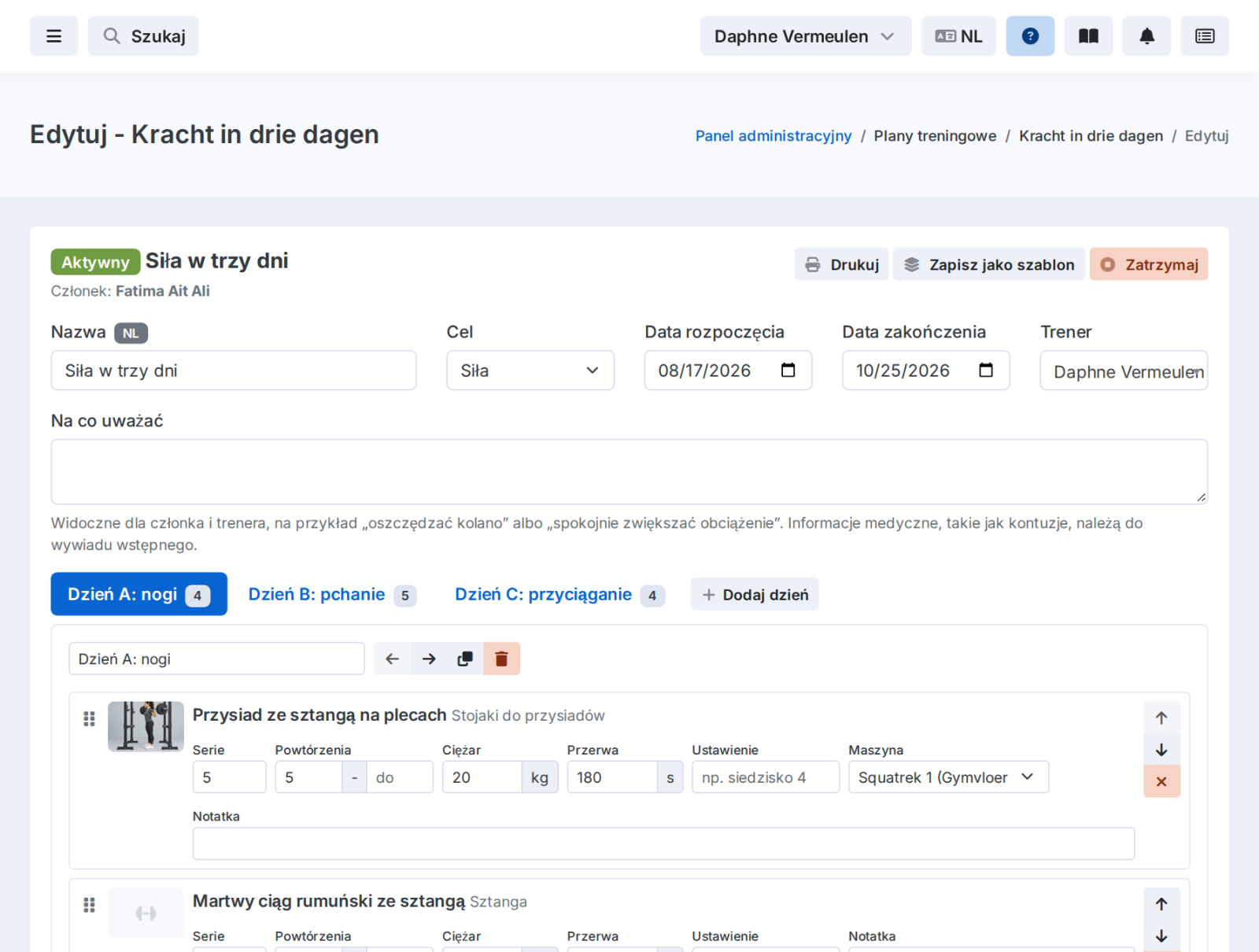Expand Maszyna dropdown Squatrek 1
Image resolution: width=1259 pixels, height=952 pixels.
click(948, 777)
